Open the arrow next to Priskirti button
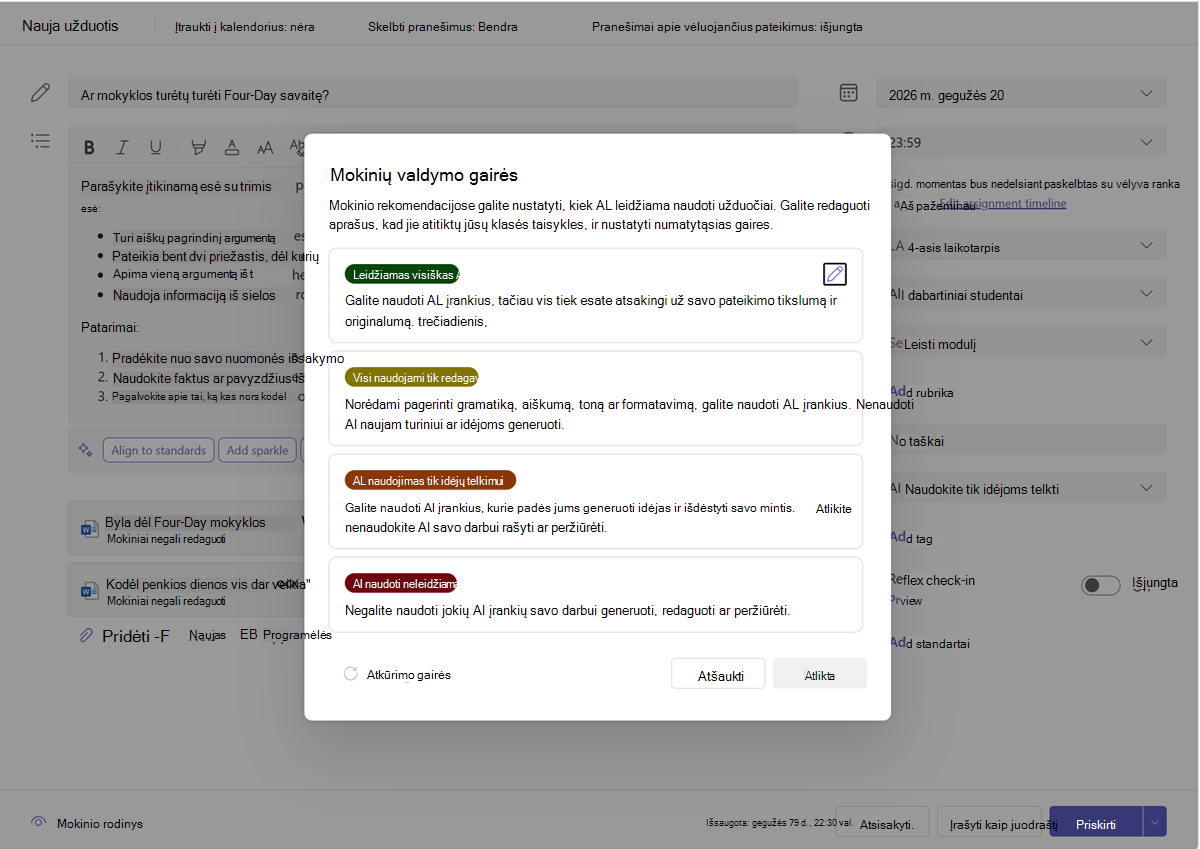The height and width of the screenshot is (849, 1200). coord(1155,823)
